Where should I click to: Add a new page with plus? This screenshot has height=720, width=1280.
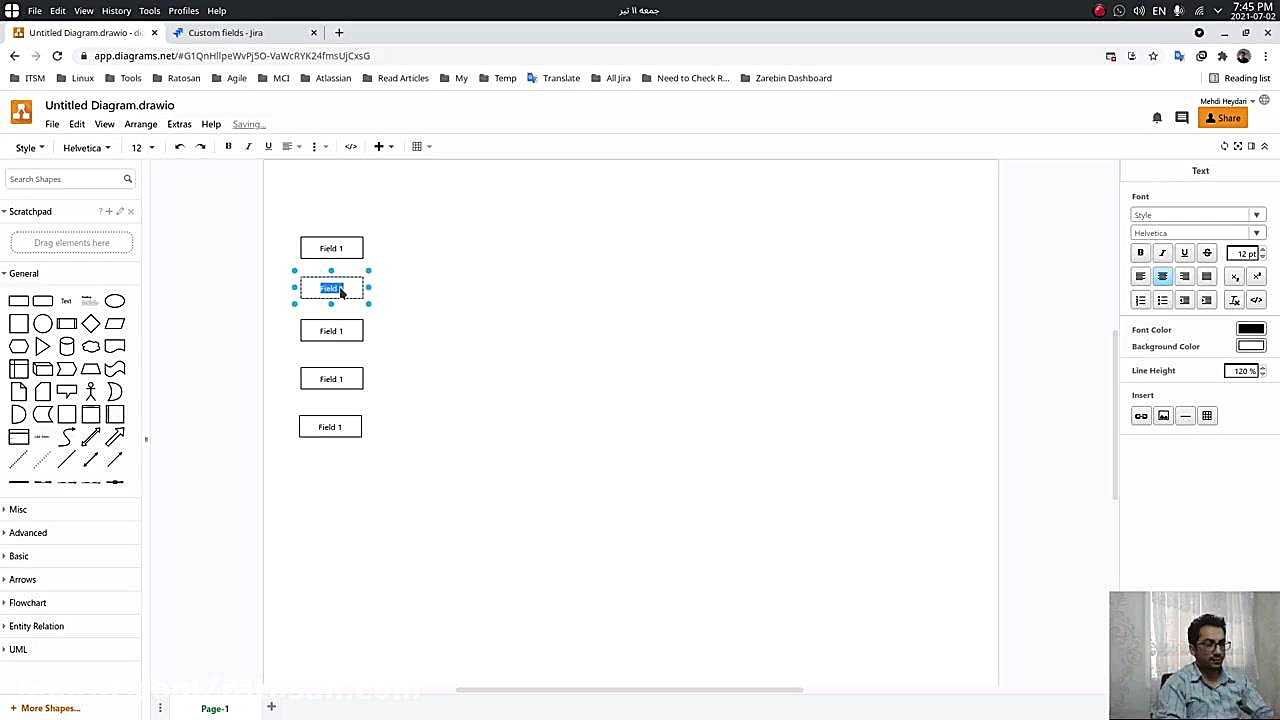(x=271, y=708)
